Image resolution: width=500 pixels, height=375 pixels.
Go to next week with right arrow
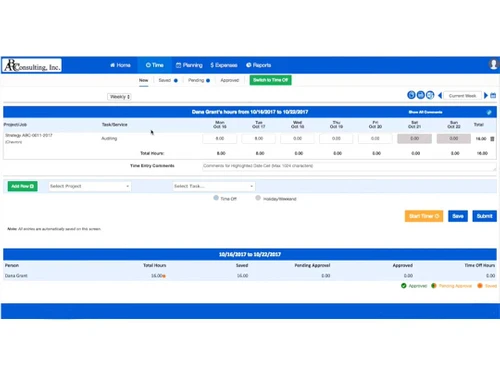486,96
